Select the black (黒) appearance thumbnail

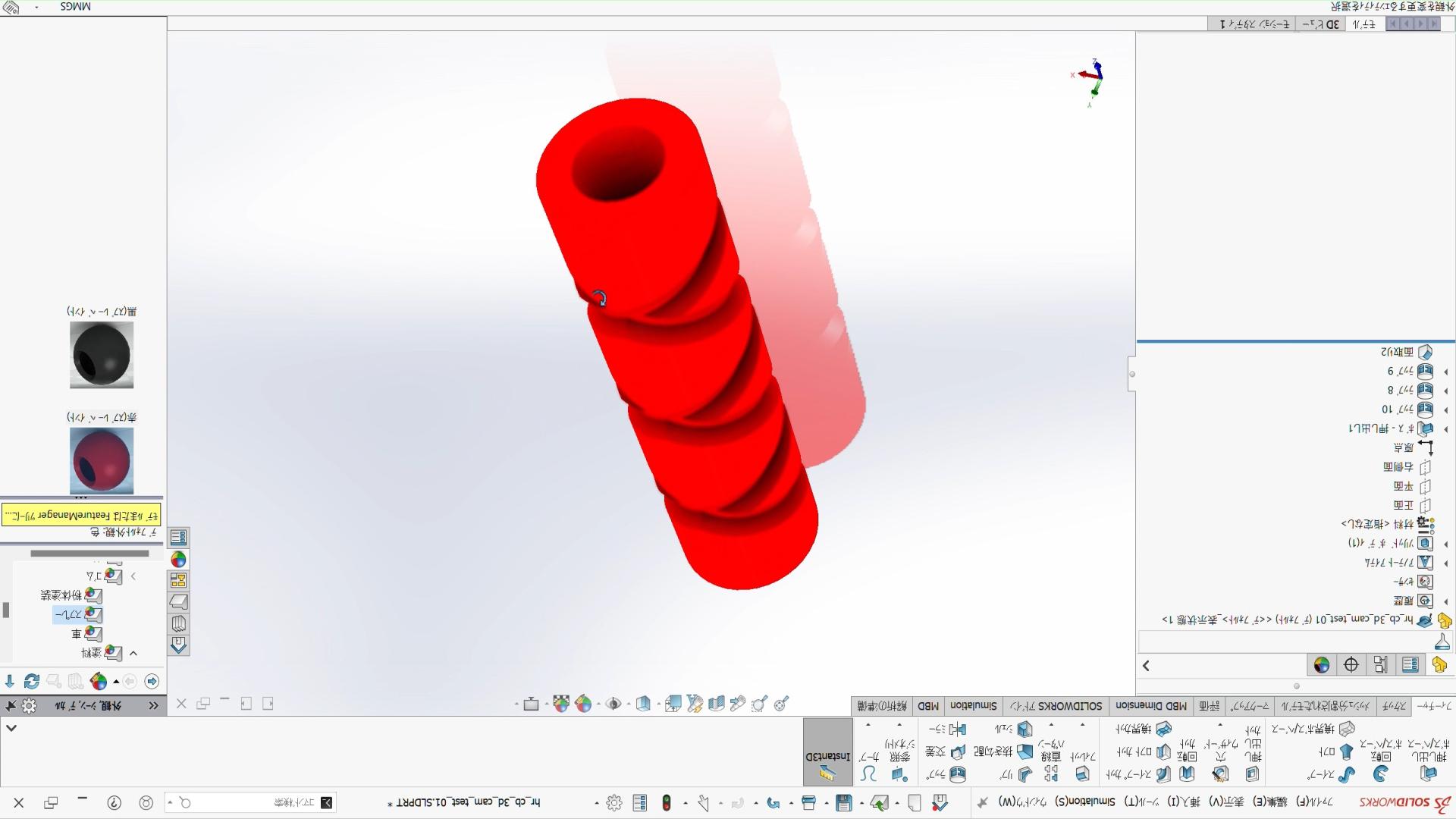point(102,355)
